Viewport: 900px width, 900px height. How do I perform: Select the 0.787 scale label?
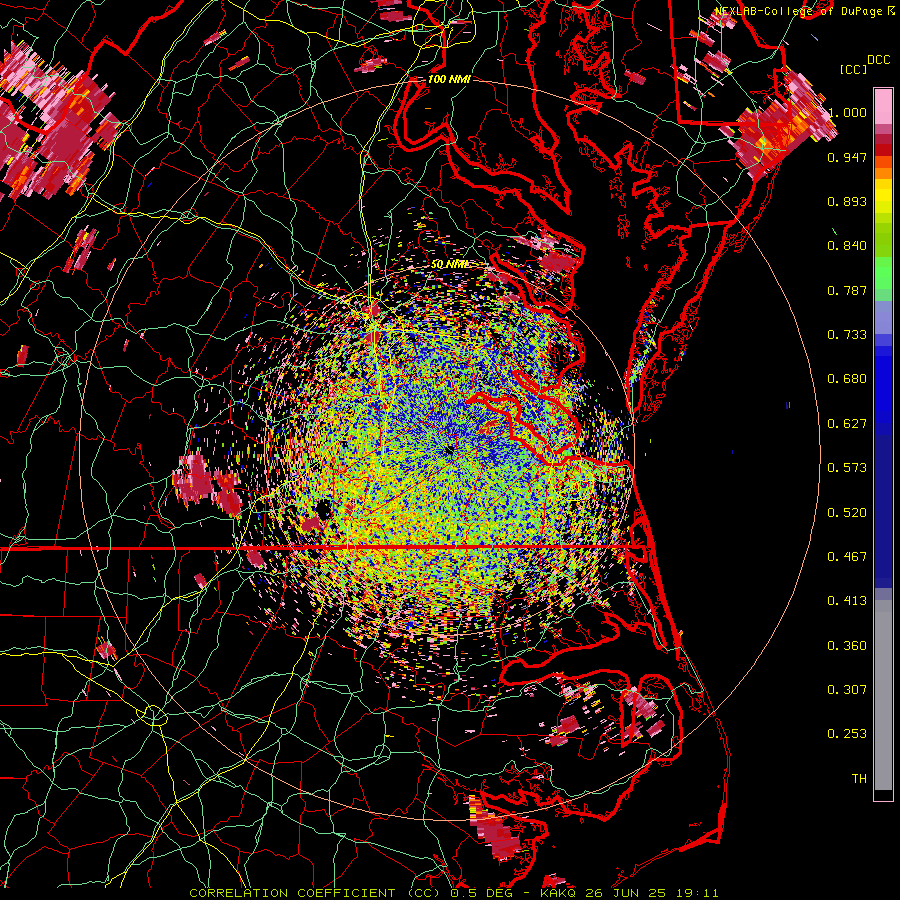point(847,290)
